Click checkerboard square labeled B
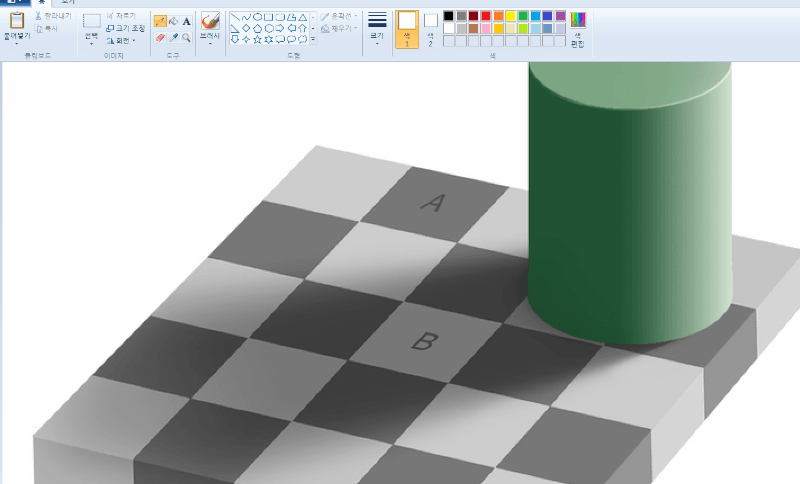 [426, 342]
